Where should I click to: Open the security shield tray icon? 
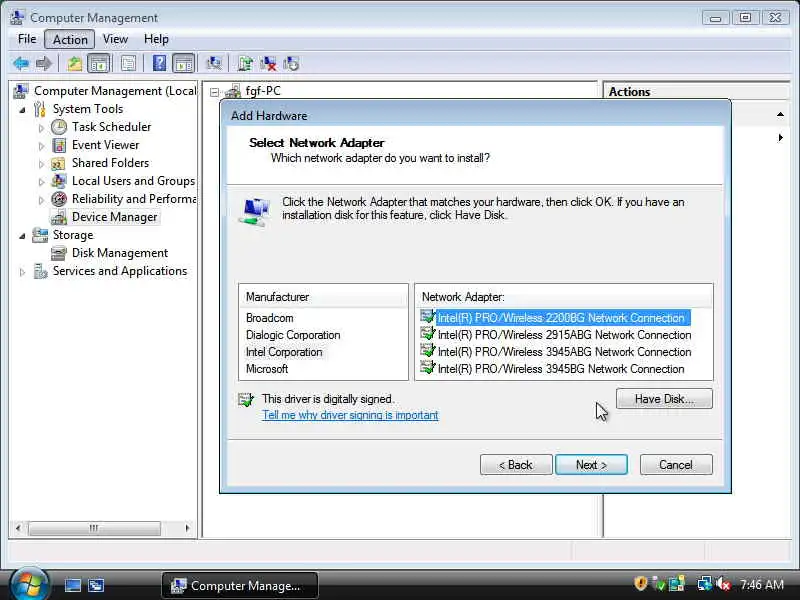click(x=640, y=583)
